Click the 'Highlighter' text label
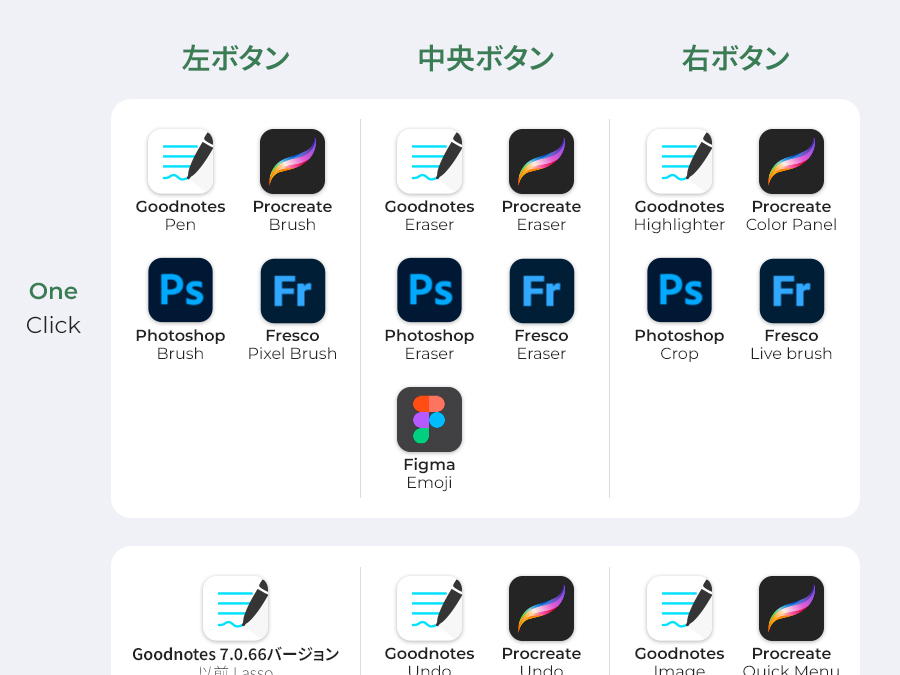The height and width of the screenshot is (675, 900). [679, 225]
